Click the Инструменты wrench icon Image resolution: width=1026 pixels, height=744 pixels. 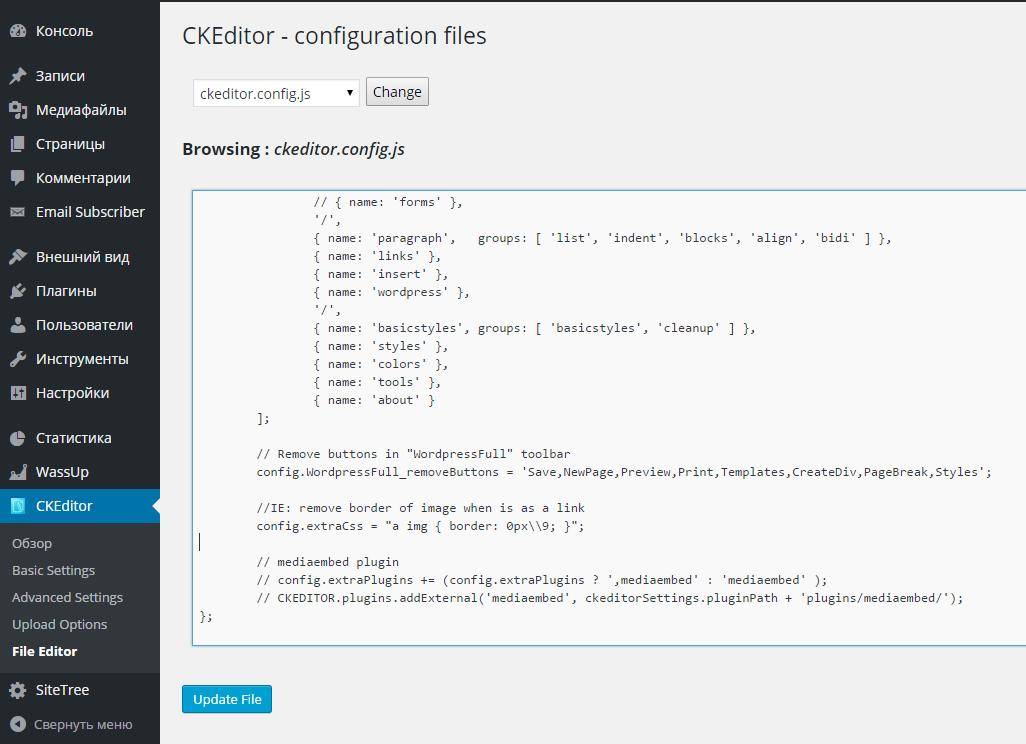point(17,359)
